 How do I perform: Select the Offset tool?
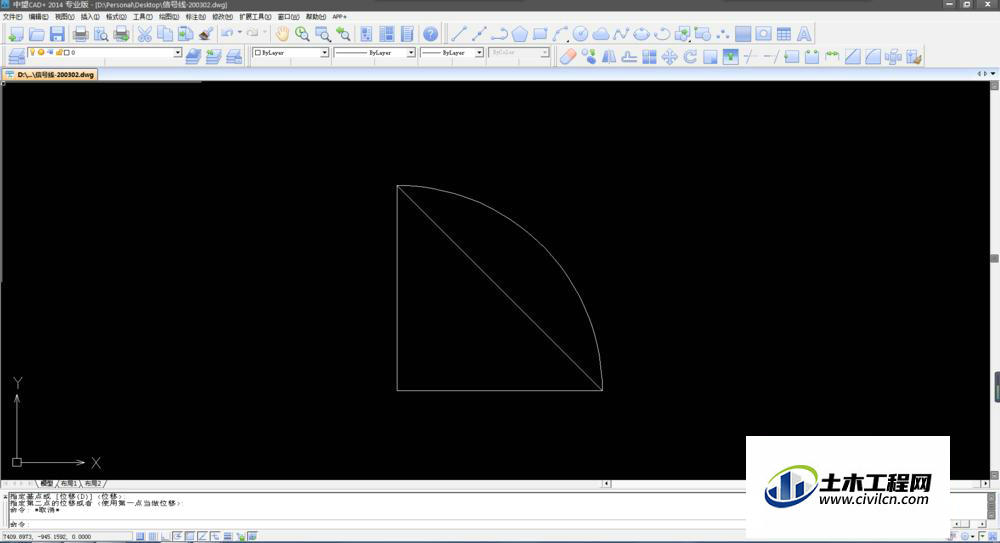629,57
